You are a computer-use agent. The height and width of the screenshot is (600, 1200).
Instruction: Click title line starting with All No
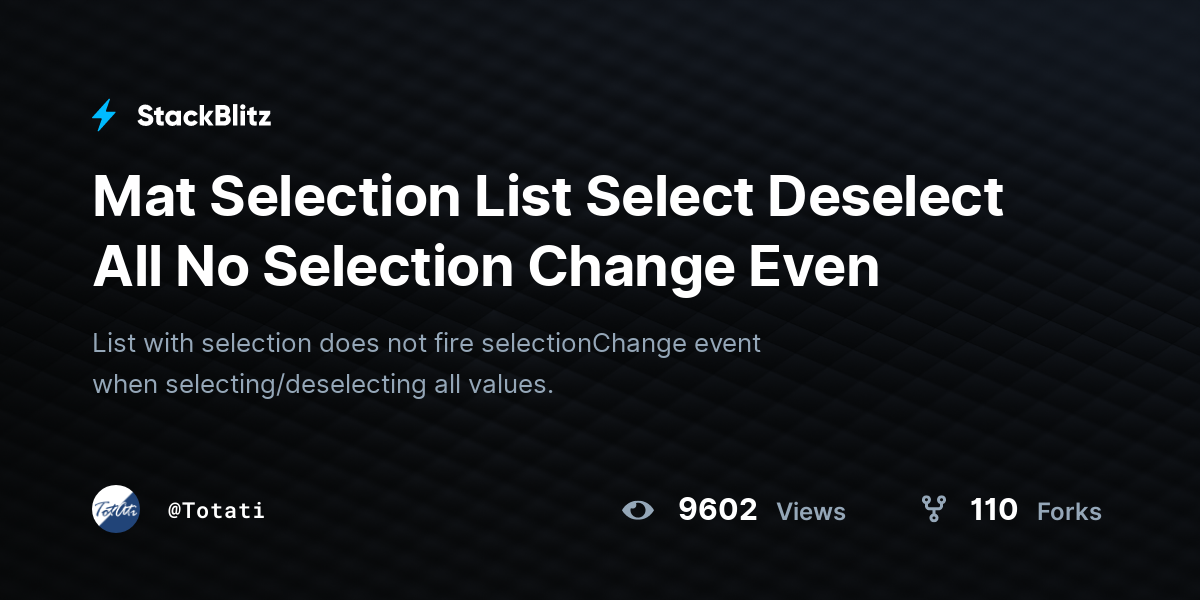coord(486,266)
